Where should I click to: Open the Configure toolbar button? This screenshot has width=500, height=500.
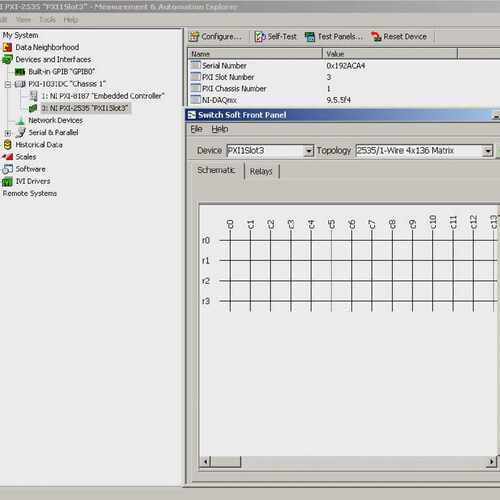215,37
